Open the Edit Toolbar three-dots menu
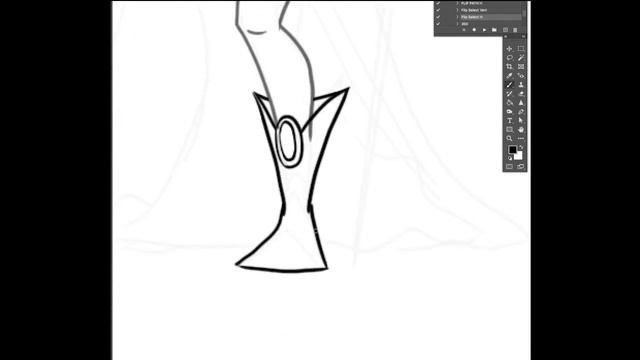This screenshot has height=360, width=640. point(521,138)
